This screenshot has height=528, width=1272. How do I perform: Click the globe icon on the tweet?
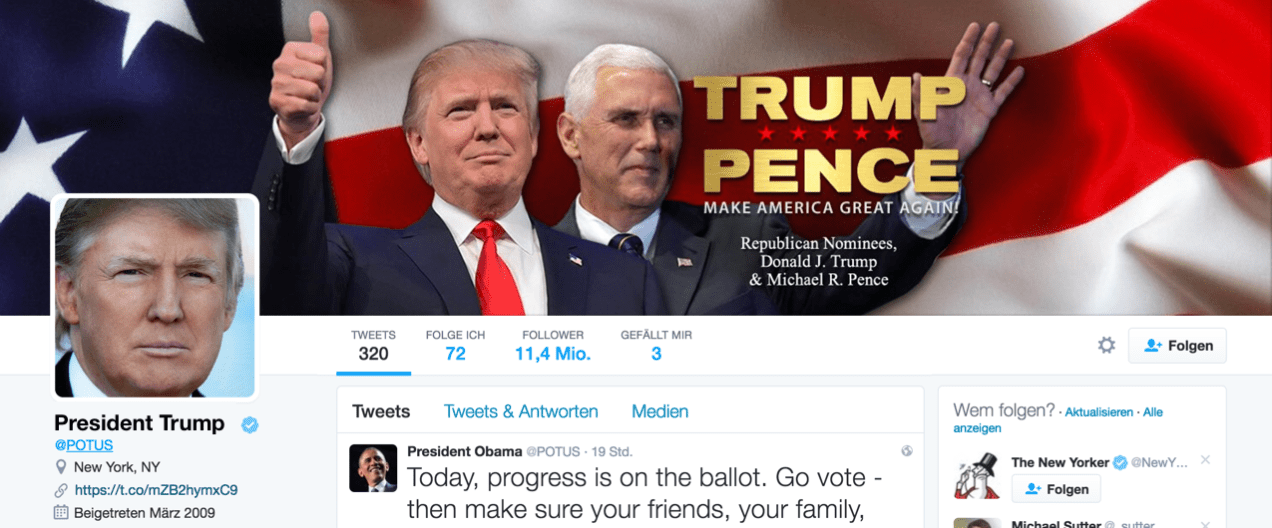(x=907, y=451)
